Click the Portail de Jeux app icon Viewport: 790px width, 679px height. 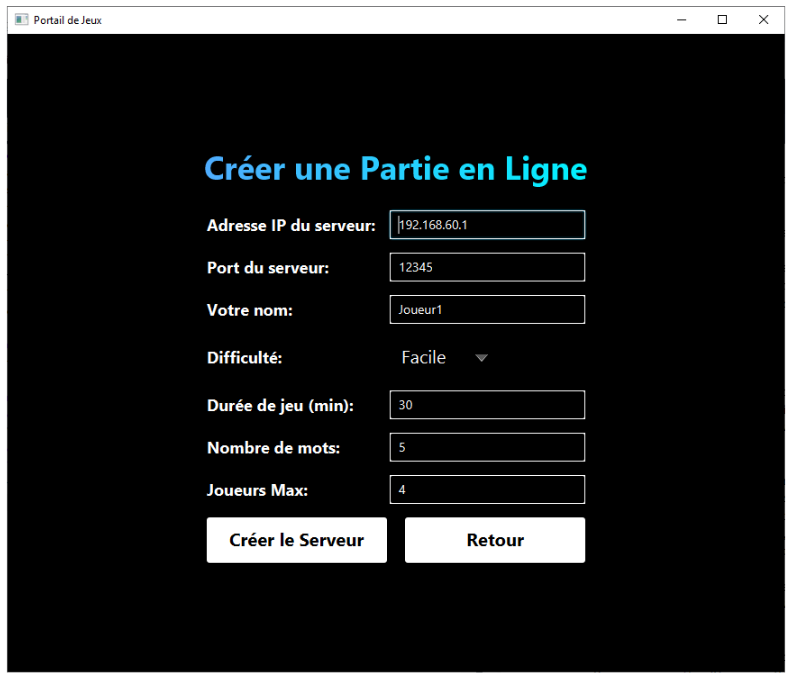coord(21,20)
